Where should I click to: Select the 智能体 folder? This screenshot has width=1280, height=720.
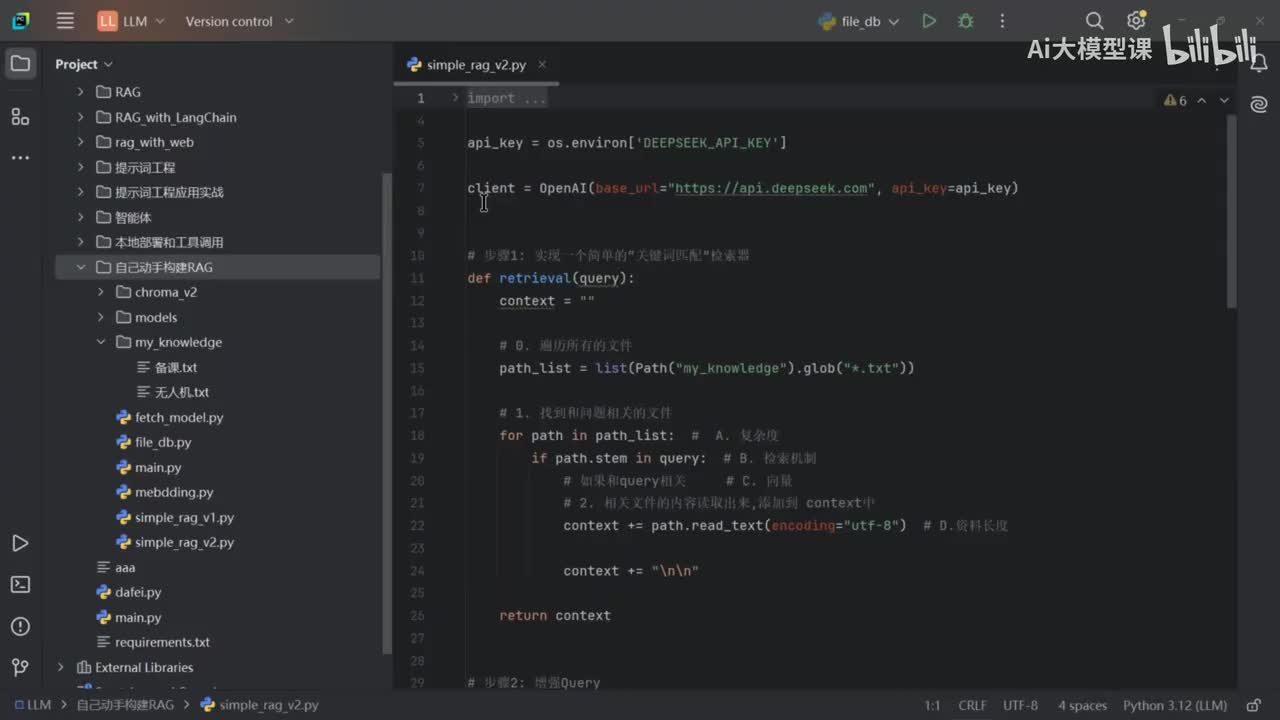click(x=133, y=217)
